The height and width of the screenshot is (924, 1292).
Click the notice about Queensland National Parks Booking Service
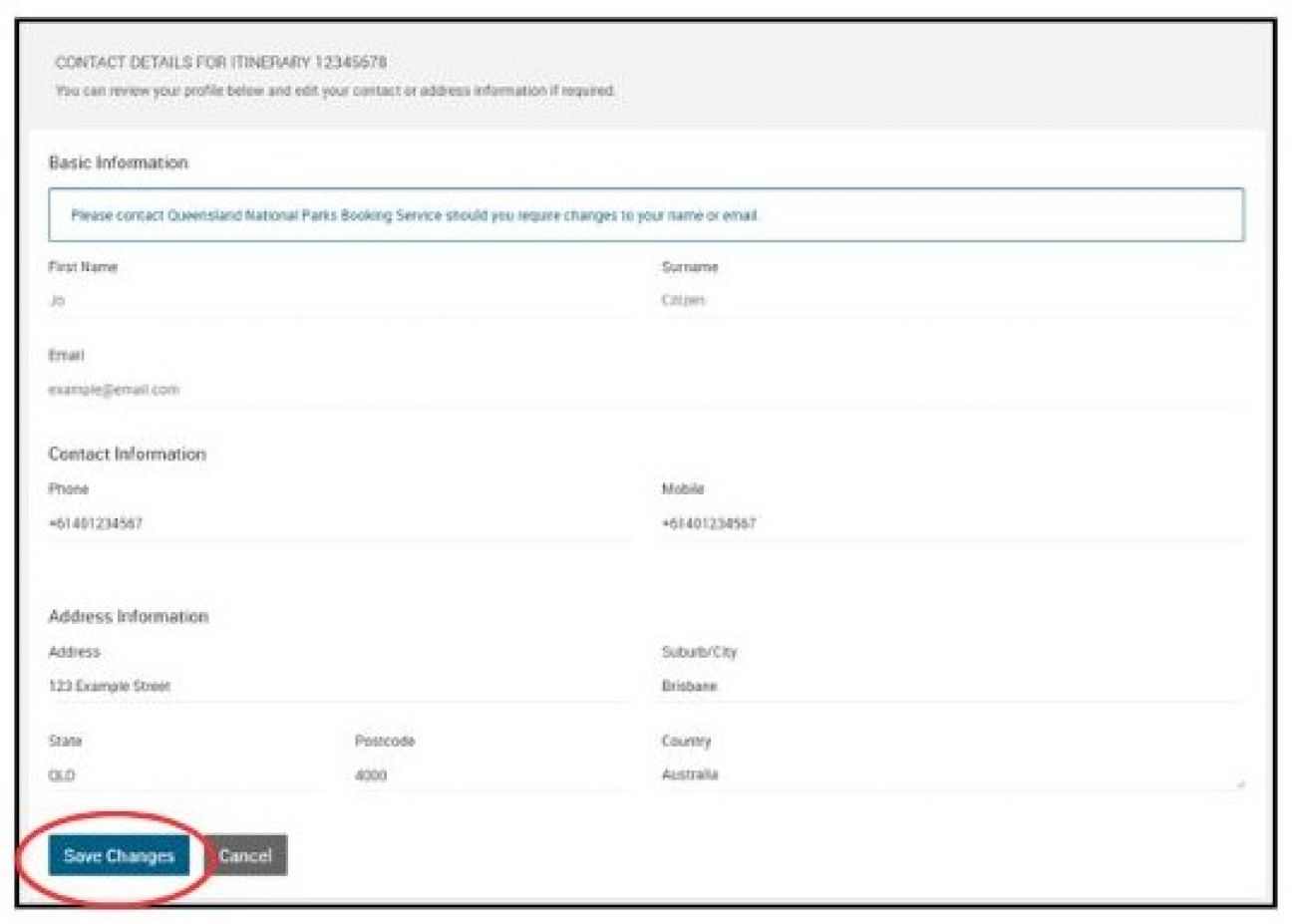pos(646,215)
